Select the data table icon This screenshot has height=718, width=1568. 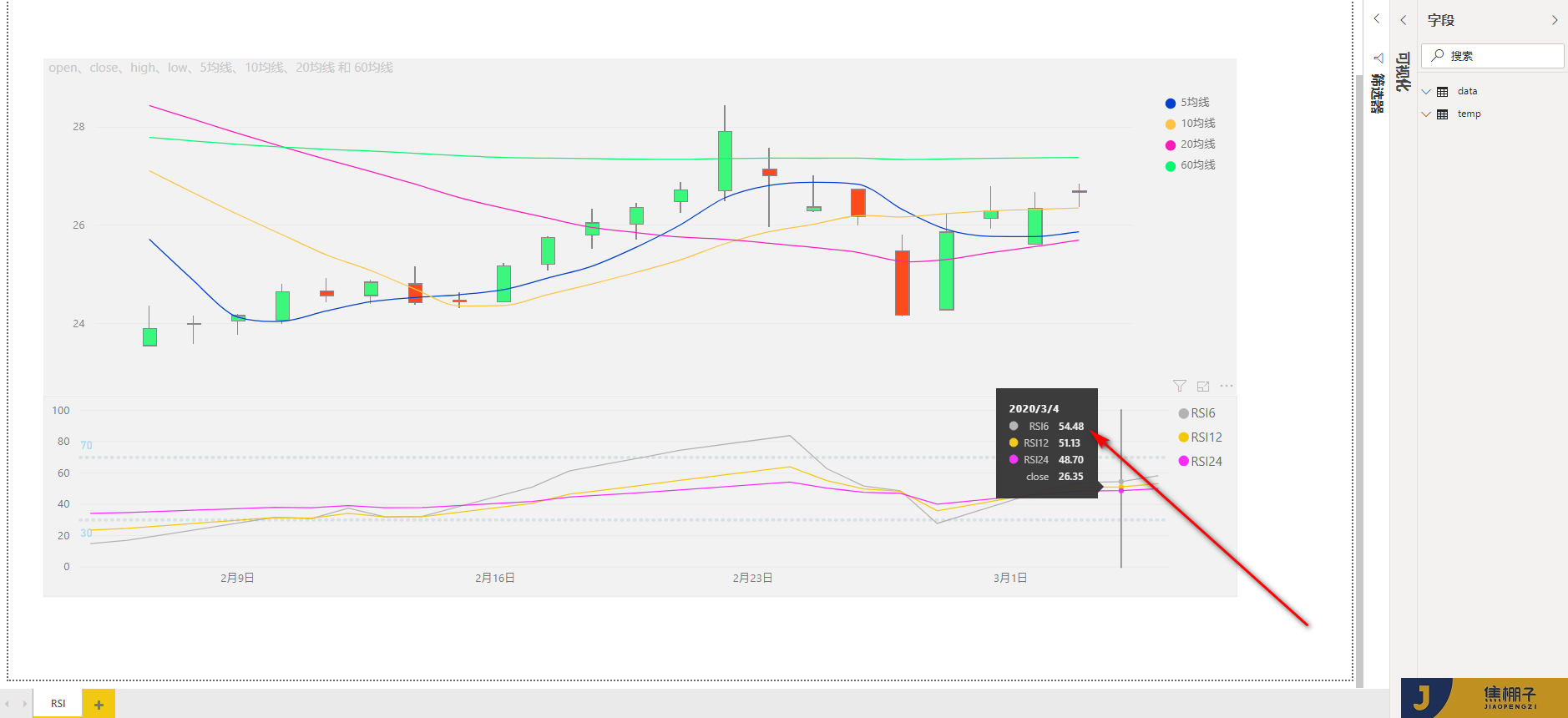(x=1442, y=91)
